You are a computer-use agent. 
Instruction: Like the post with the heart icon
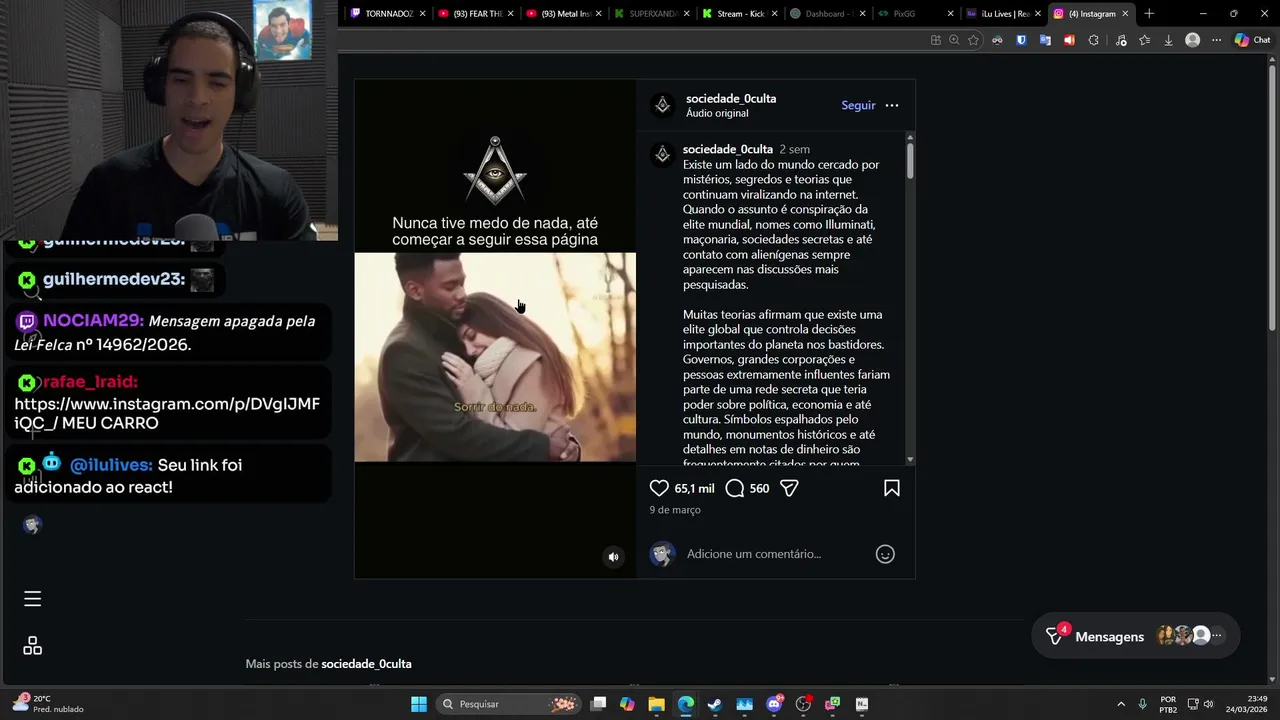tap(659, 488)
